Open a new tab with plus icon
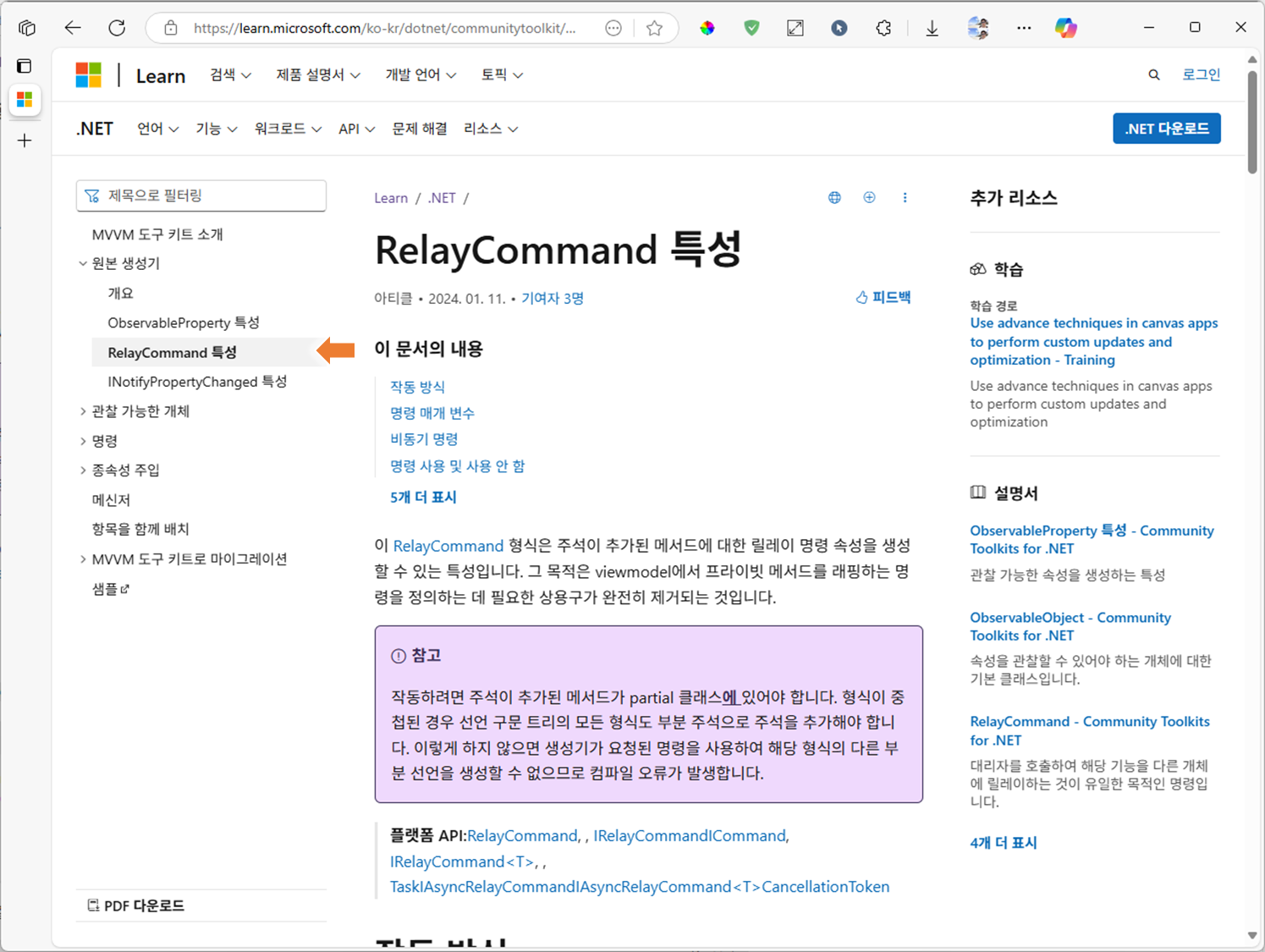Image resolution: width=1265 pixels, height=952 pixels. point(25,140)
